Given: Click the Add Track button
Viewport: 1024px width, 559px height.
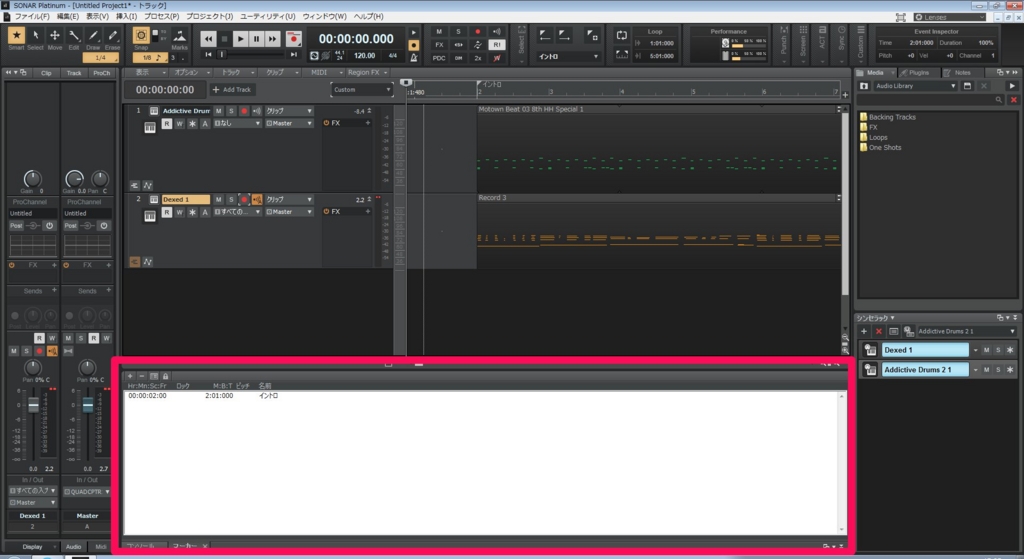Looking at the screenshot, I should pyautogui.click(x=232, y=89).
